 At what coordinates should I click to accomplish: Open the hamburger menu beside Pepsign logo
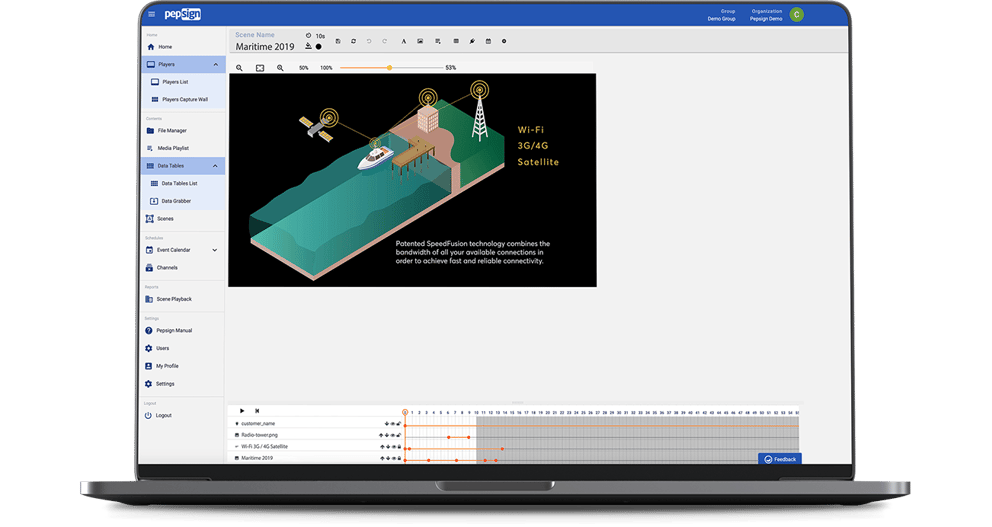coord(152,14)
